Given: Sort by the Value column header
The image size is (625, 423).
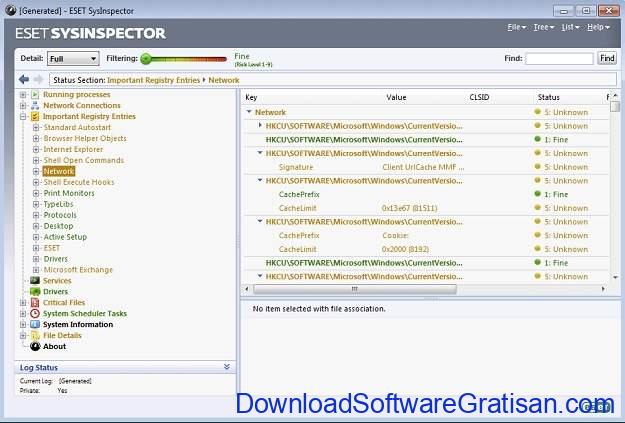Looking at the screenshot, I should click(396, 97).
